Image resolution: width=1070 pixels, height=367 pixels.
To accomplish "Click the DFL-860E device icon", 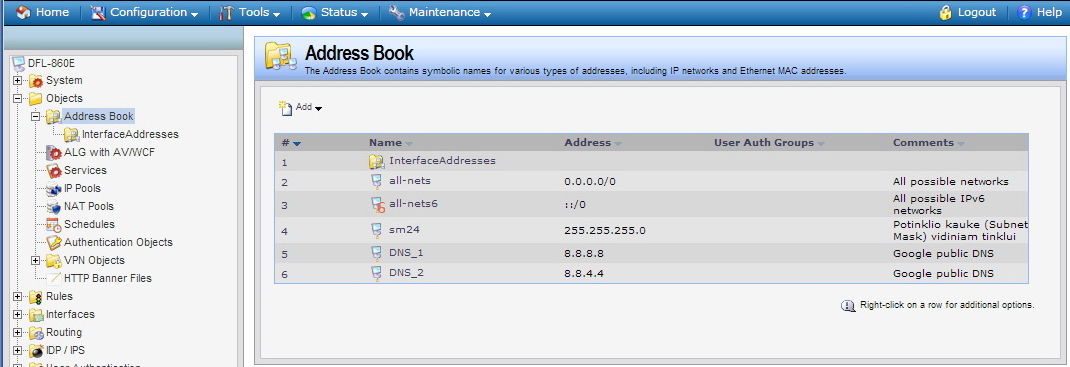I will tap(19, 63).
